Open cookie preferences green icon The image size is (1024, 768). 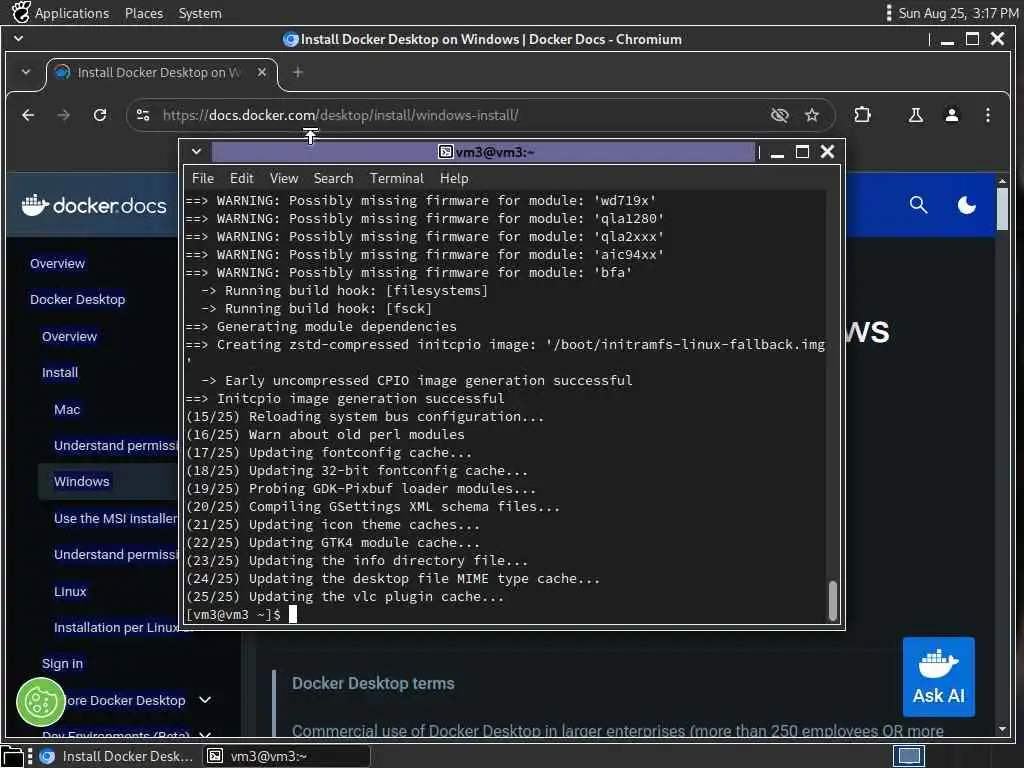(40, 703)
